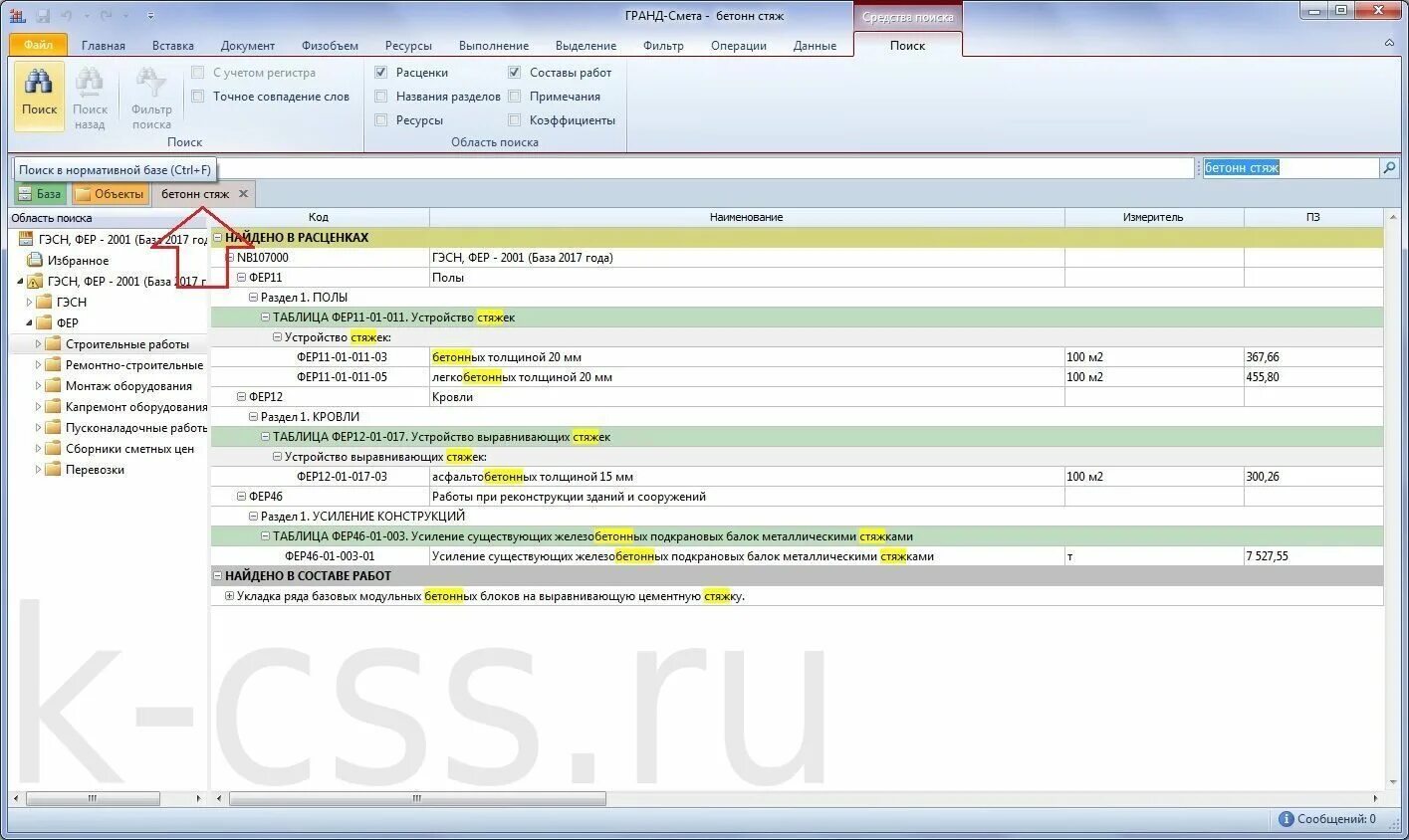Image resolution: width=1409 pixels, height=840 pixels.
Task: Open the quick access toolbar customize arrow
Action: pos(150,16)
